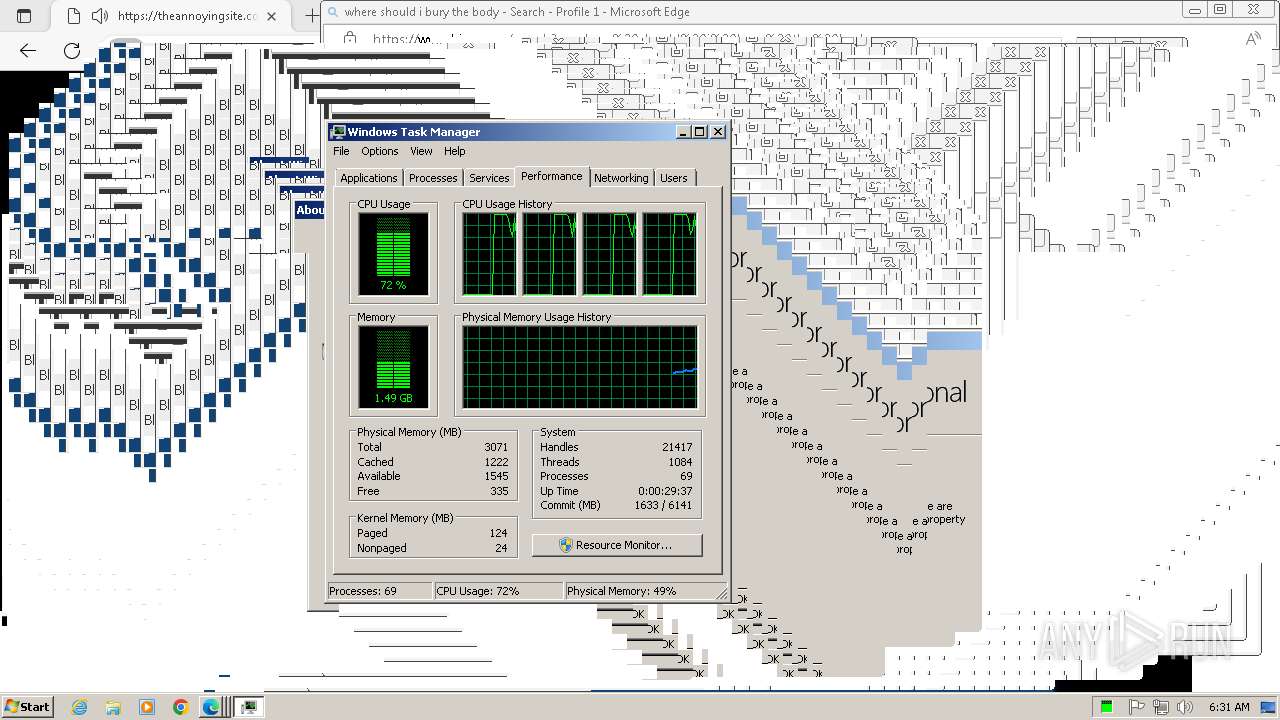Open Resource Monitor
The image size is (1280, 720).
click(617, 545)
